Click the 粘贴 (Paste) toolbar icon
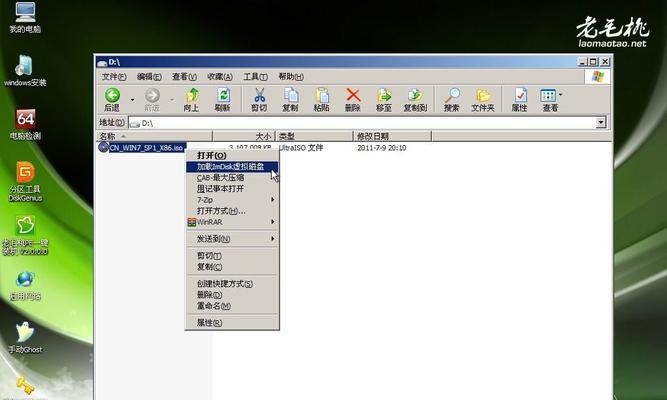The image size is (667, 400). [x=322, y=95]
